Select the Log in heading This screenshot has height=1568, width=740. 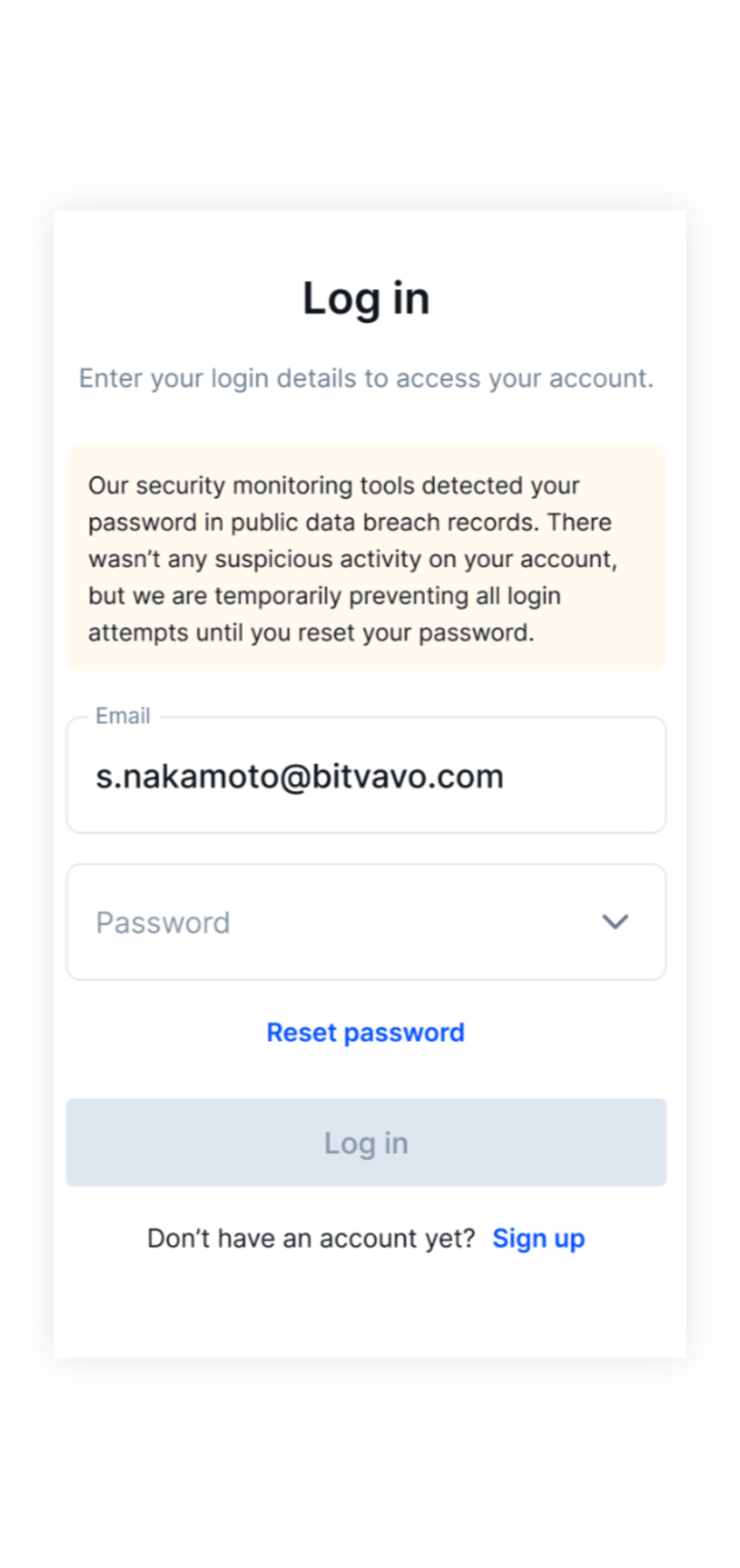(x=366, y=299)
